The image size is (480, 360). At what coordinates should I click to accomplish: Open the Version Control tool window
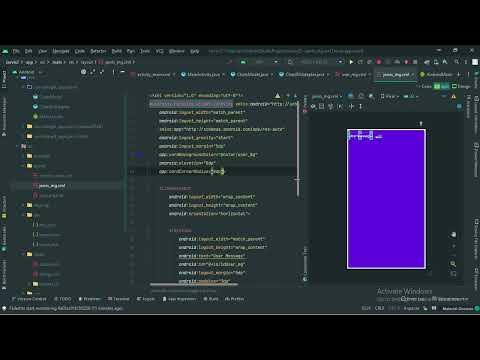[x=29, y=299]
